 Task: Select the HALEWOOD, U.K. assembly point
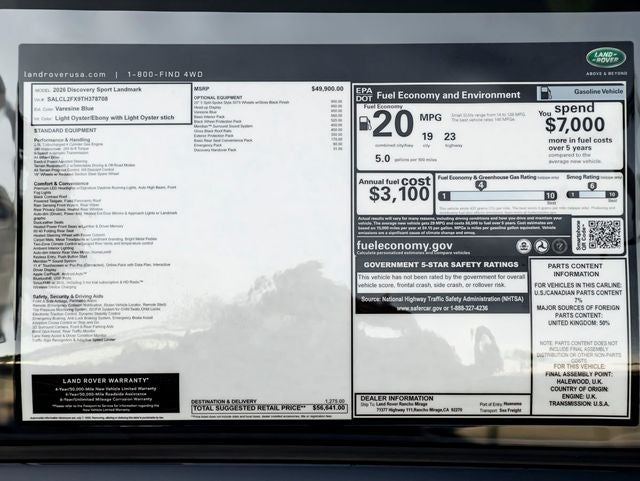(579, 381)
